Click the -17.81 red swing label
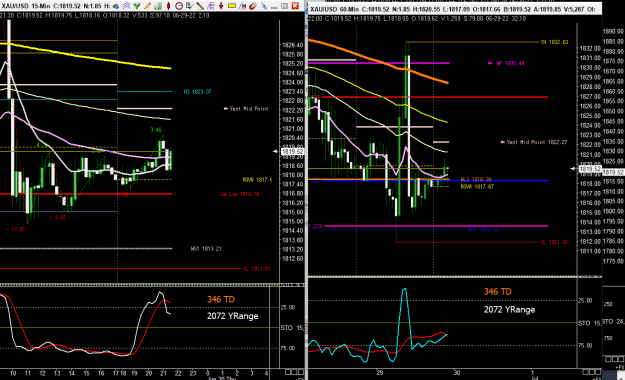Viewport: 625px width, 380px height. [x=16, y=229]
